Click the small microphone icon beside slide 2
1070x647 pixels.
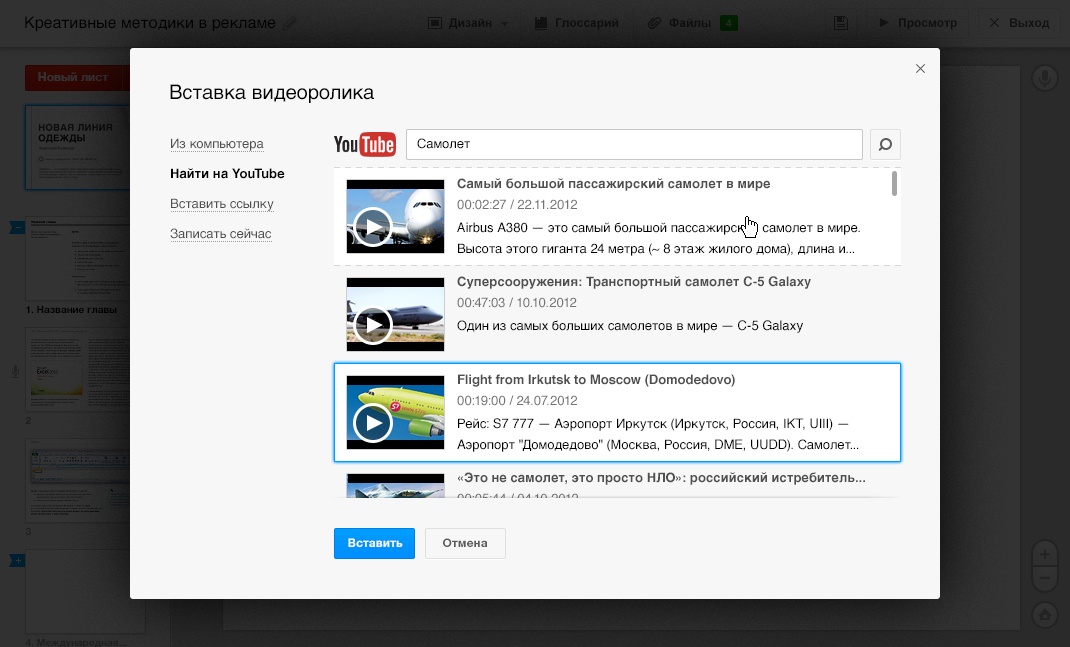point(15,372)
